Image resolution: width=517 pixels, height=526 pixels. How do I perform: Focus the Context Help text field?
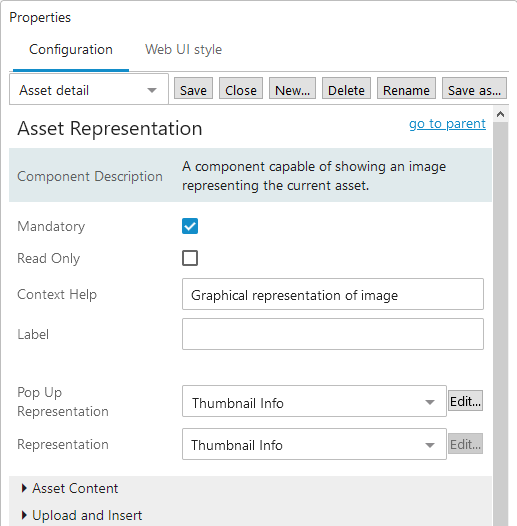333,294
